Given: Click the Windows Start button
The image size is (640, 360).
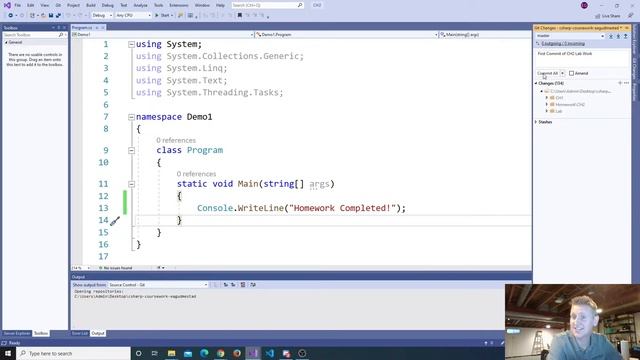Looking at the screenshot, I should 8,353.
